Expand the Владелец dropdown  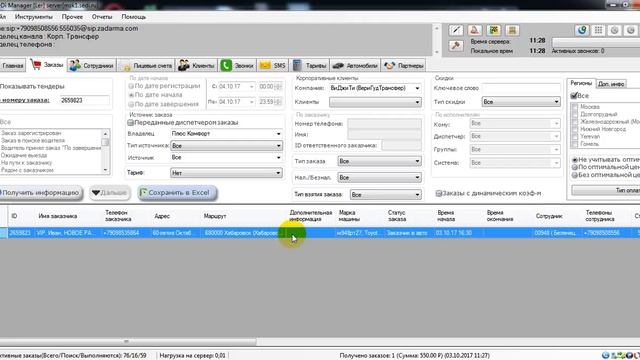[x=279, y=133]
